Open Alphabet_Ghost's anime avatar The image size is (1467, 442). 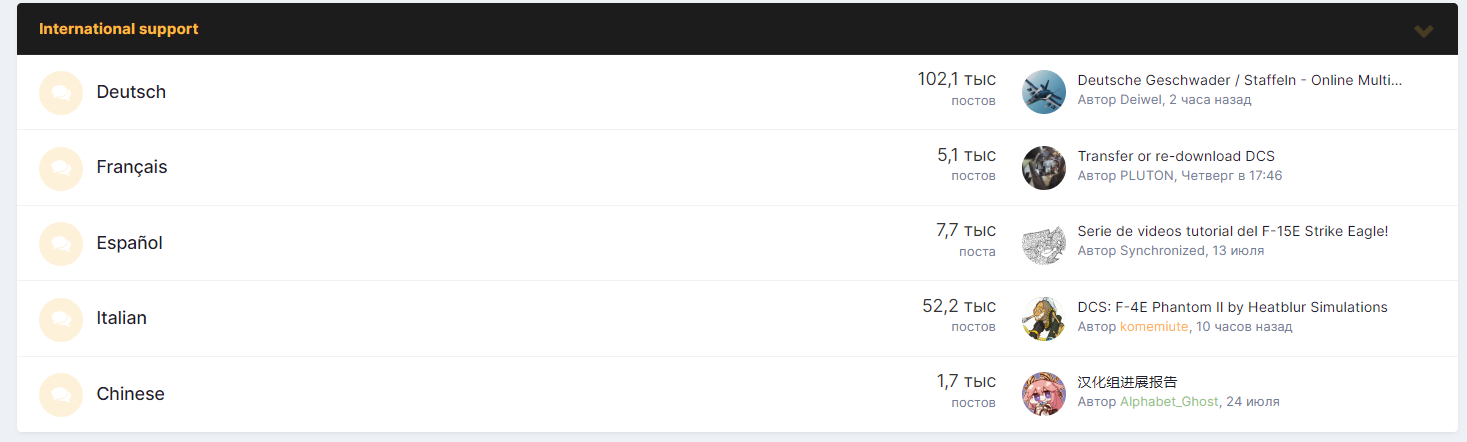[x=1044, y=394]
